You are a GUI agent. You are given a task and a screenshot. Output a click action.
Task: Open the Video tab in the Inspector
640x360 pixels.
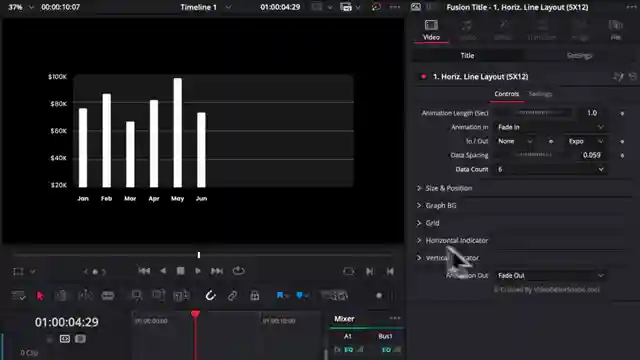click(431, 30)
